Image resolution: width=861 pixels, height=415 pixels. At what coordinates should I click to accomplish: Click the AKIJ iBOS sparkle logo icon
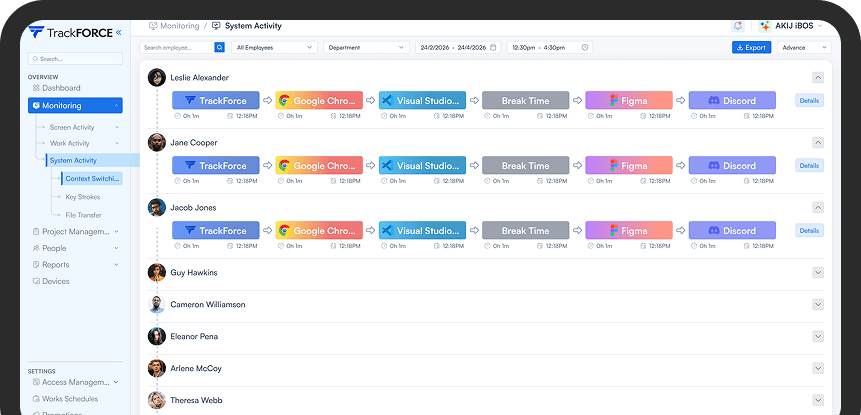click(x=765, y=26)
